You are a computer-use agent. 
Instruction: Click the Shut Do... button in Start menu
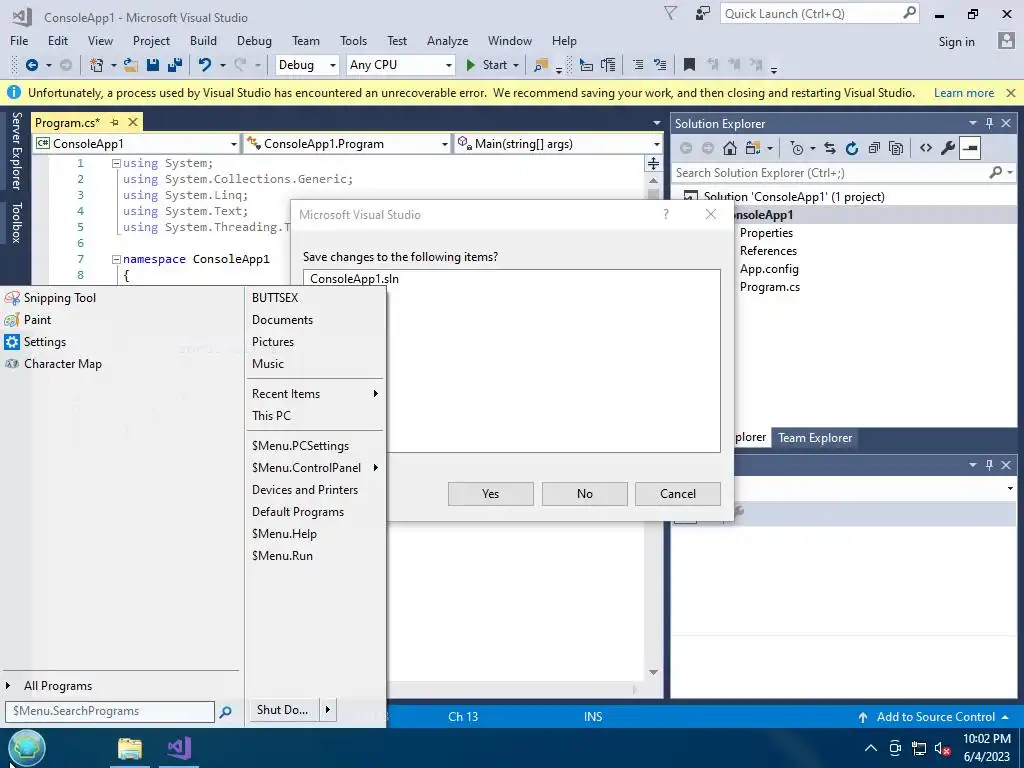(282, 709)
